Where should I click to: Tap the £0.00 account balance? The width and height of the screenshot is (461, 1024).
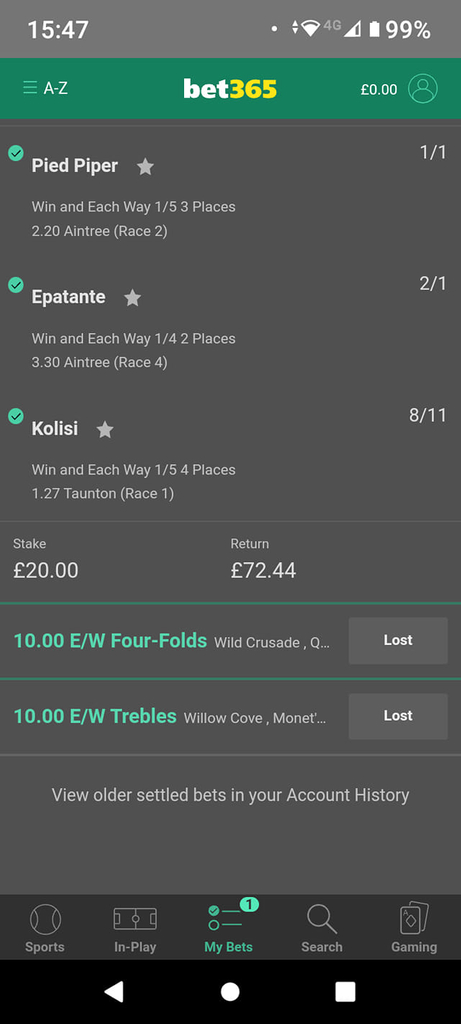coord(379,89)
